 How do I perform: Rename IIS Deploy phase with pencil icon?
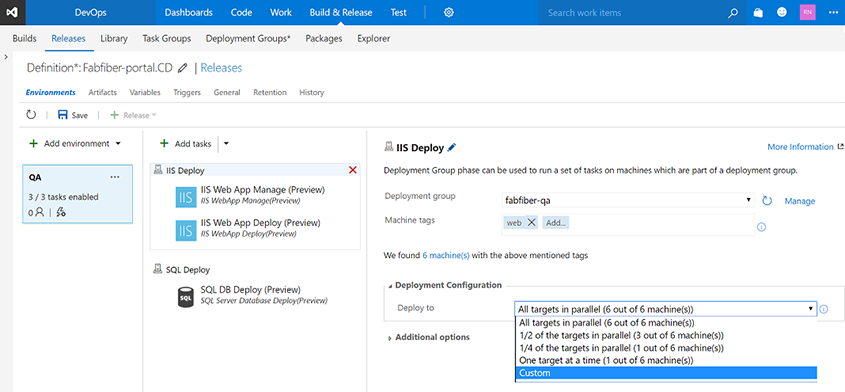(452, 147)
